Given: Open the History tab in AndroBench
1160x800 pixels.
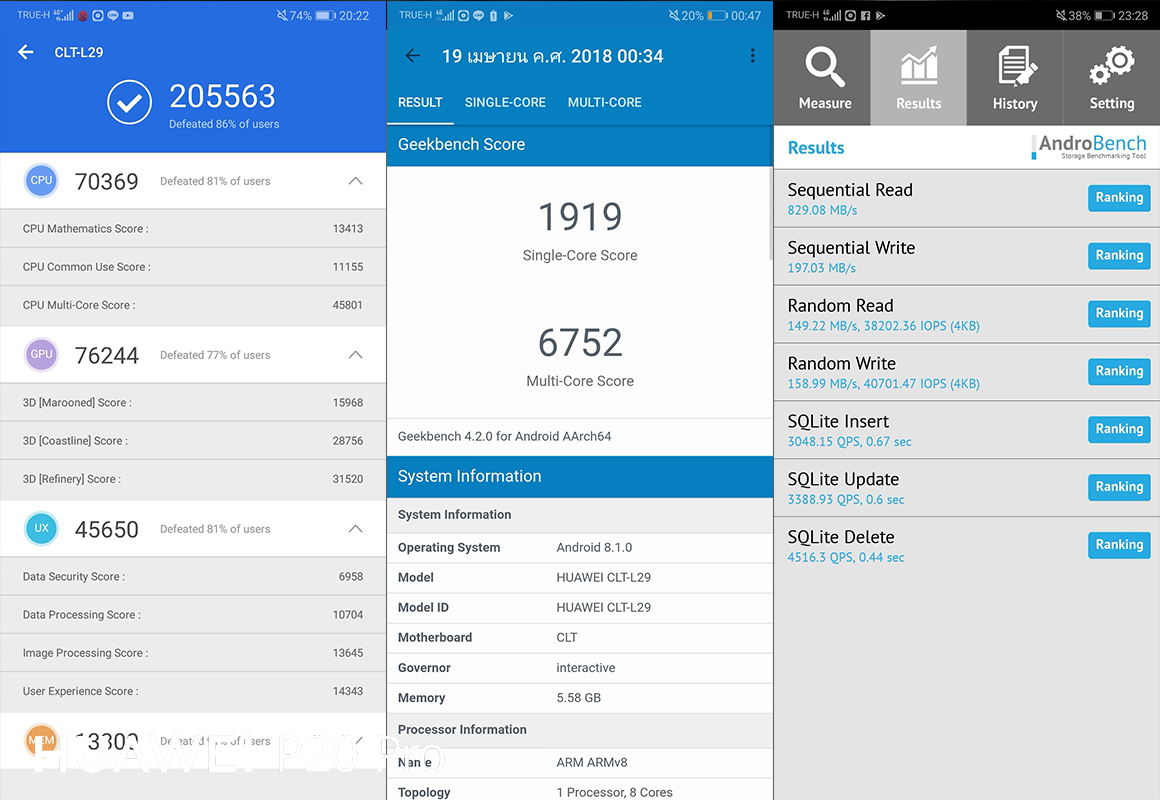Looking at the screenshot, I should (1015, 78).
